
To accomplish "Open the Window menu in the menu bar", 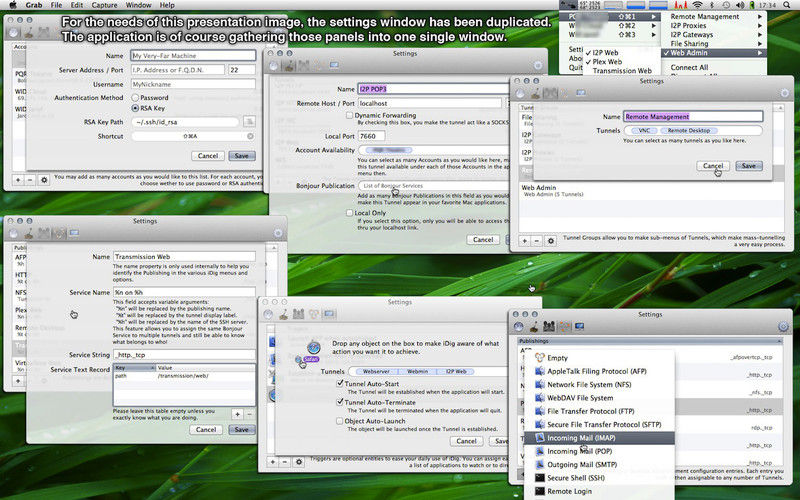I will 138,5.
